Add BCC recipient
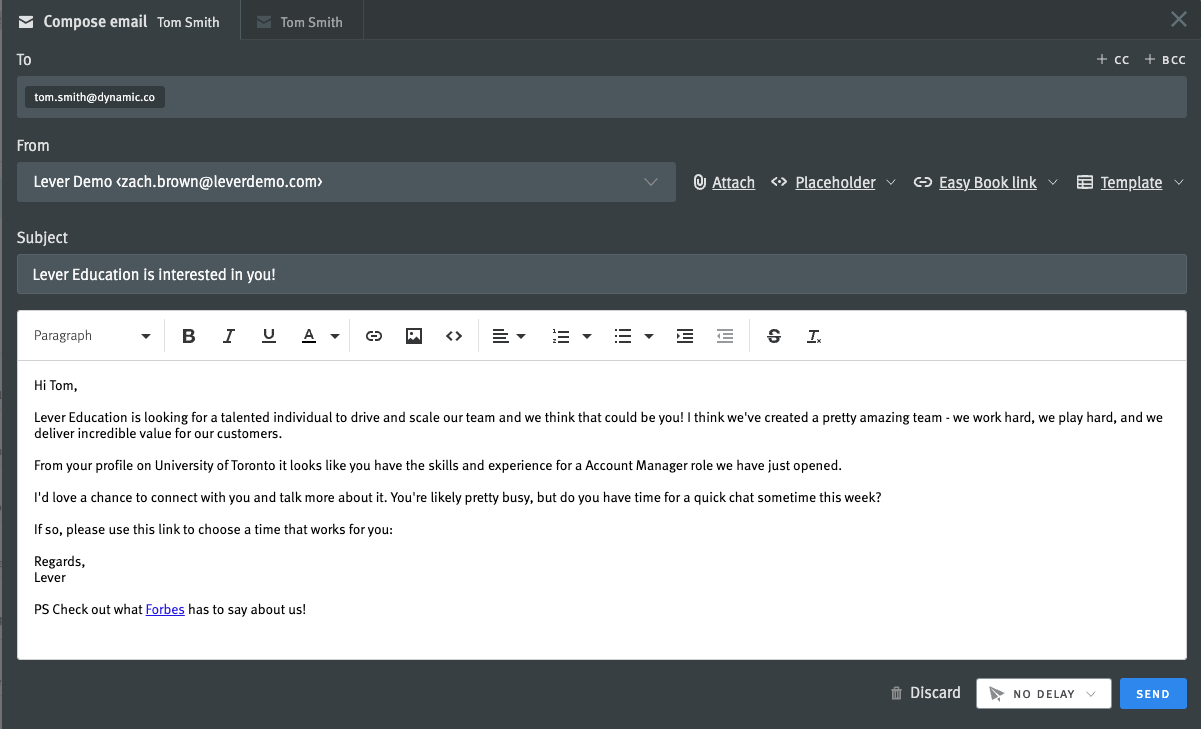The image size is (1201, 729). (x=1166, y=60)
